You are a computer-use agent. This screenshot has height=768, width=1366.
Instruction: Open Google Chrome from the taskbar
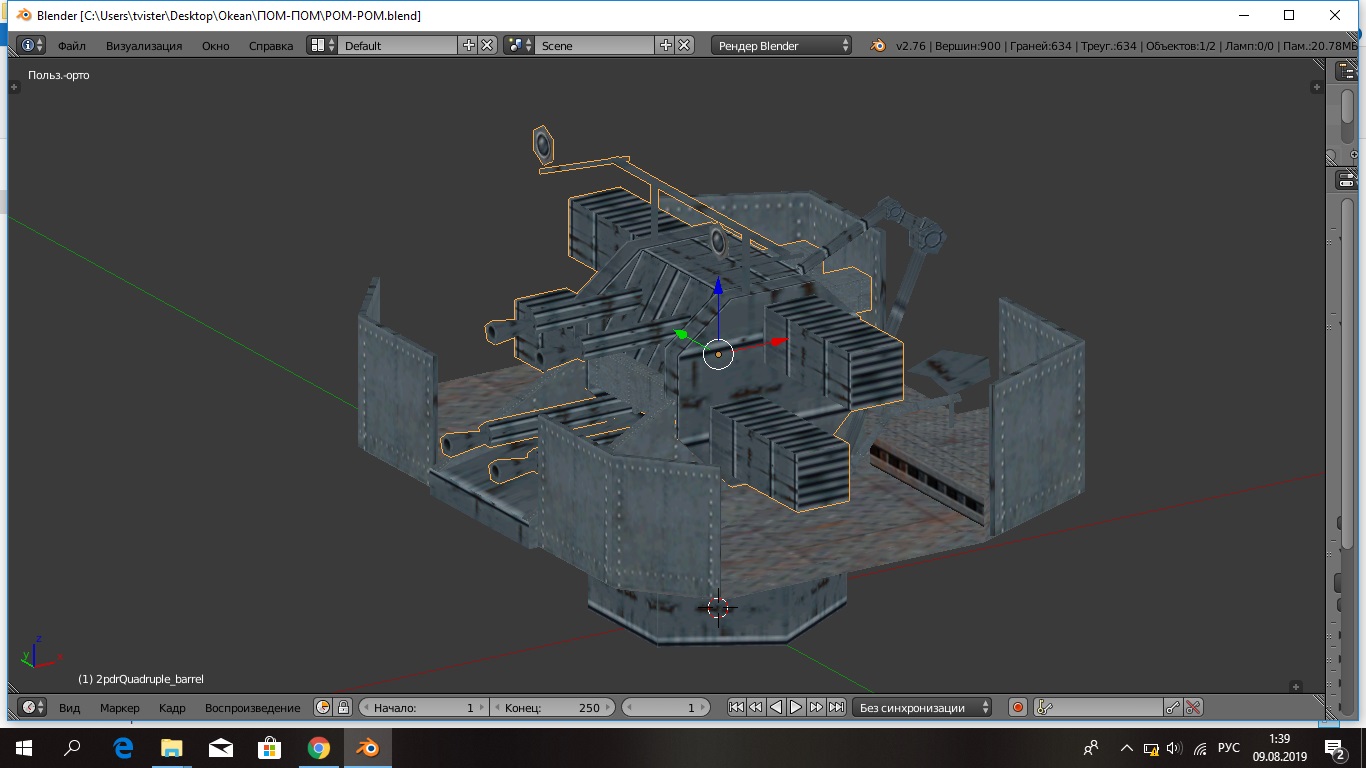coord(318,747)
